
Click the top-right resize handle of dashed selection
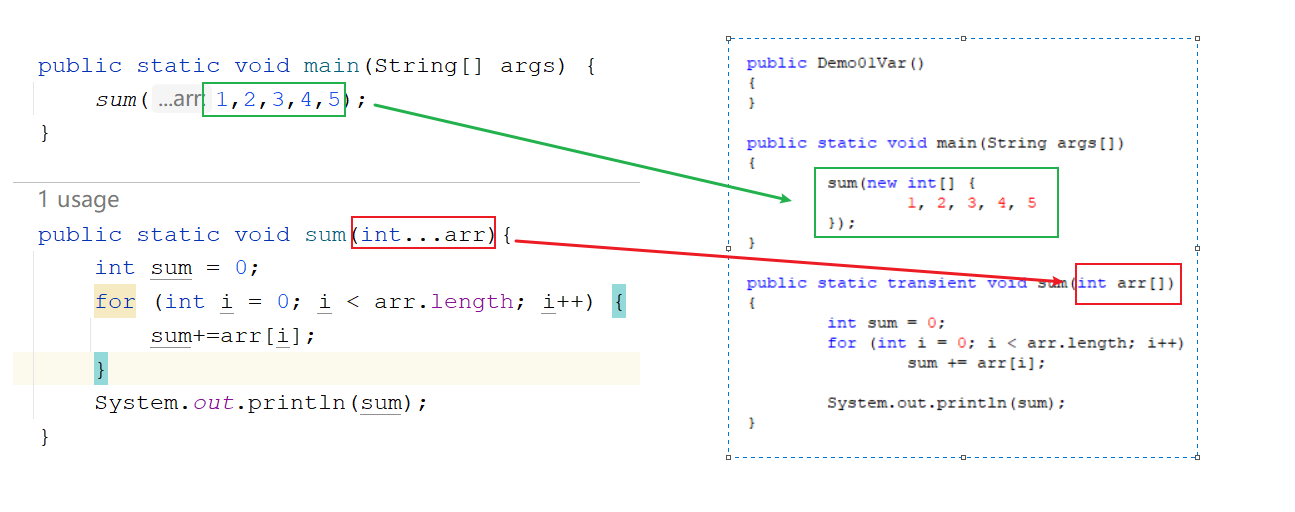pyautogui.click(x=1197, y=39)
